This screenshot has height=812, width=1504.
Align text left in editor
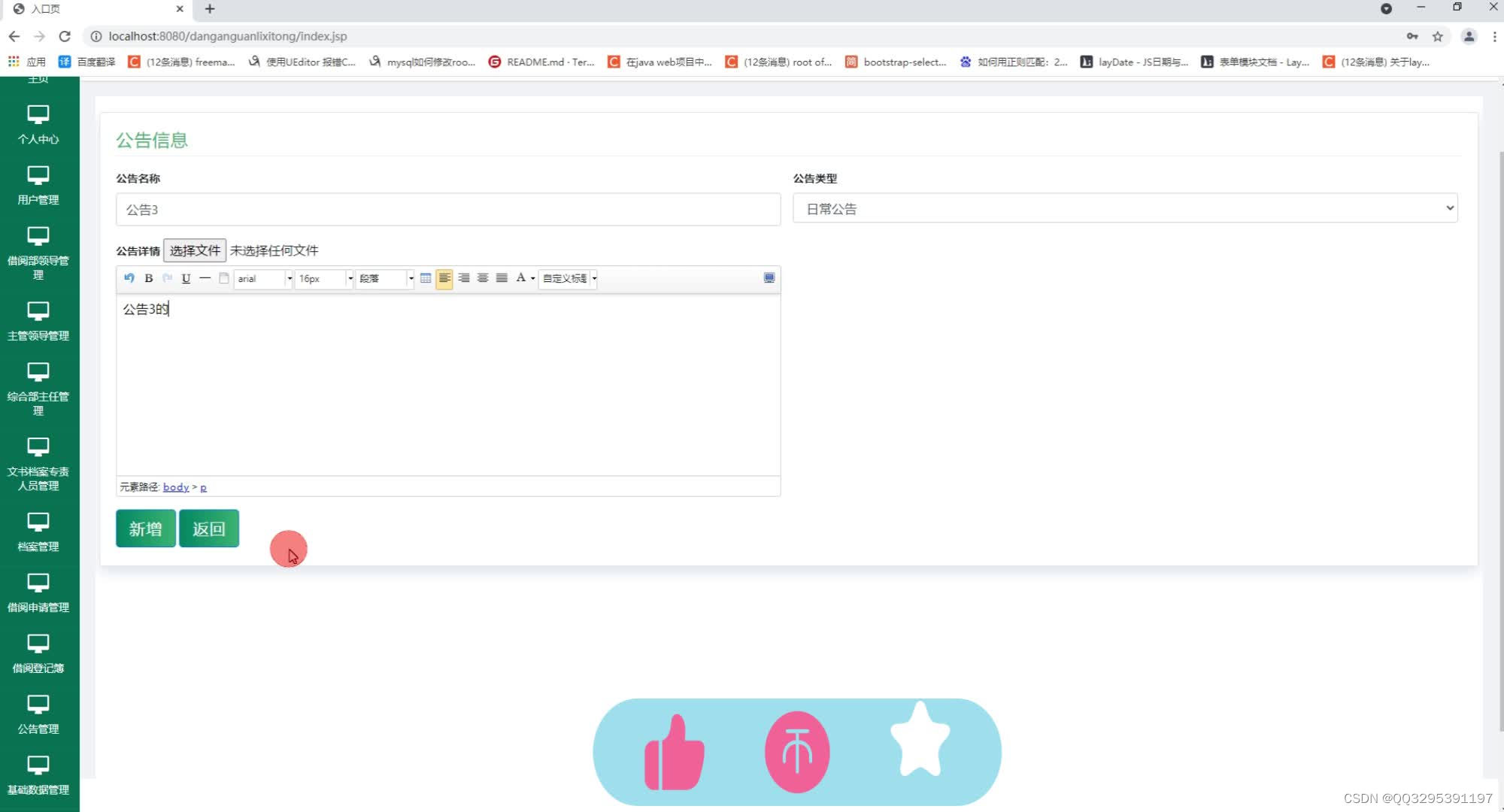[444, 278]
